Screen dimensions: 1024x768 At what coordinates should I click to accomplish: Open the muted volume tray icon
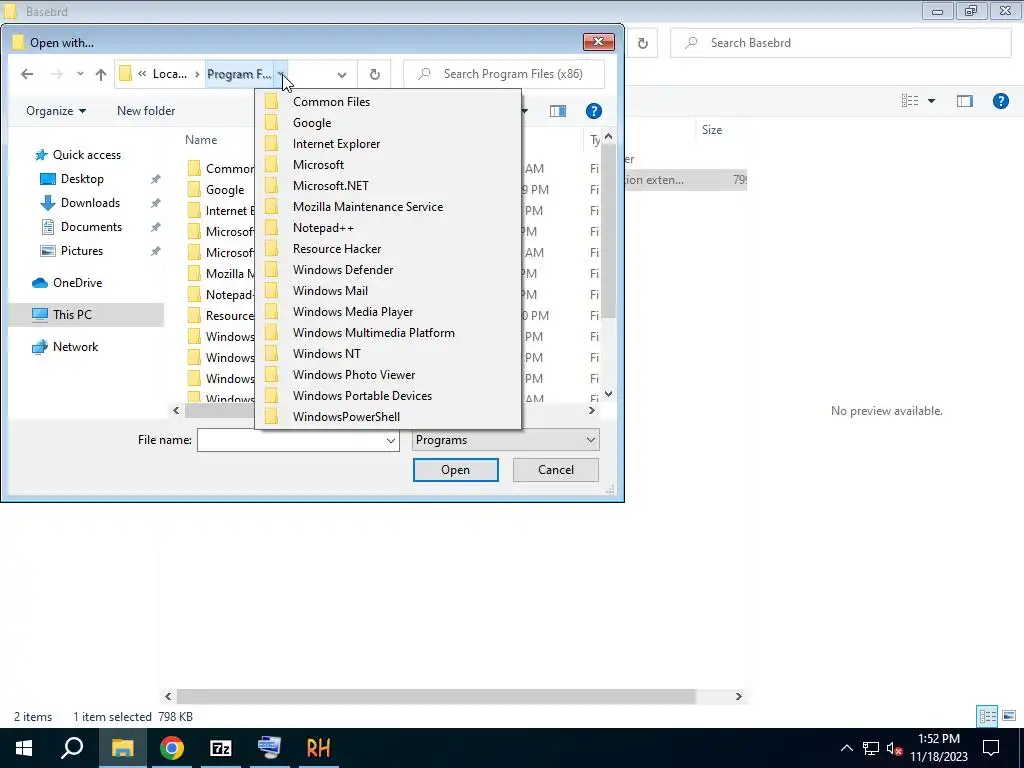click(x=894, y=749)
